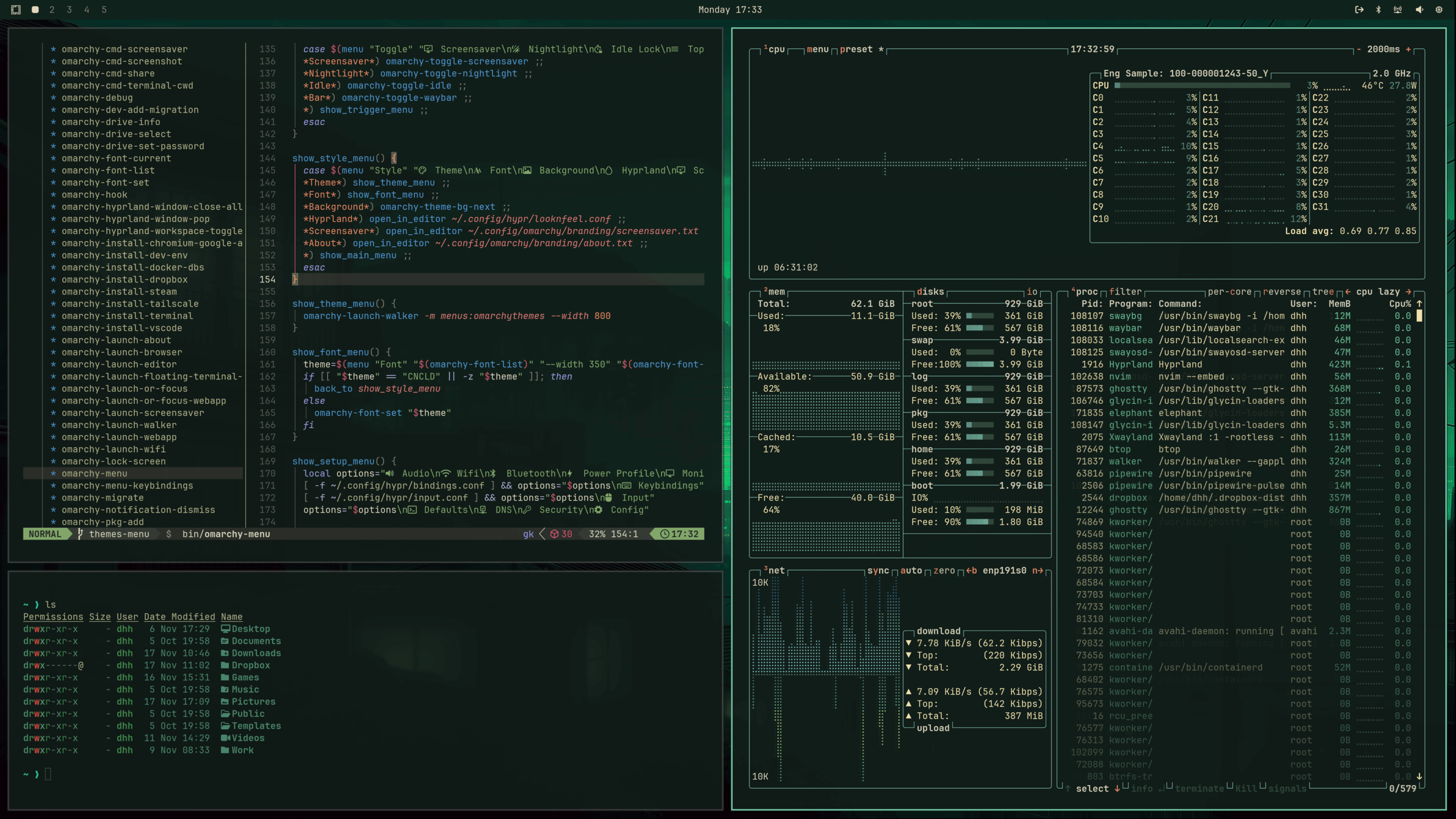Viewport: 1456px width, 819px height.
Task: Click the left arrow beside cpu lazy sorting
Action: (x=1348, y=292)
